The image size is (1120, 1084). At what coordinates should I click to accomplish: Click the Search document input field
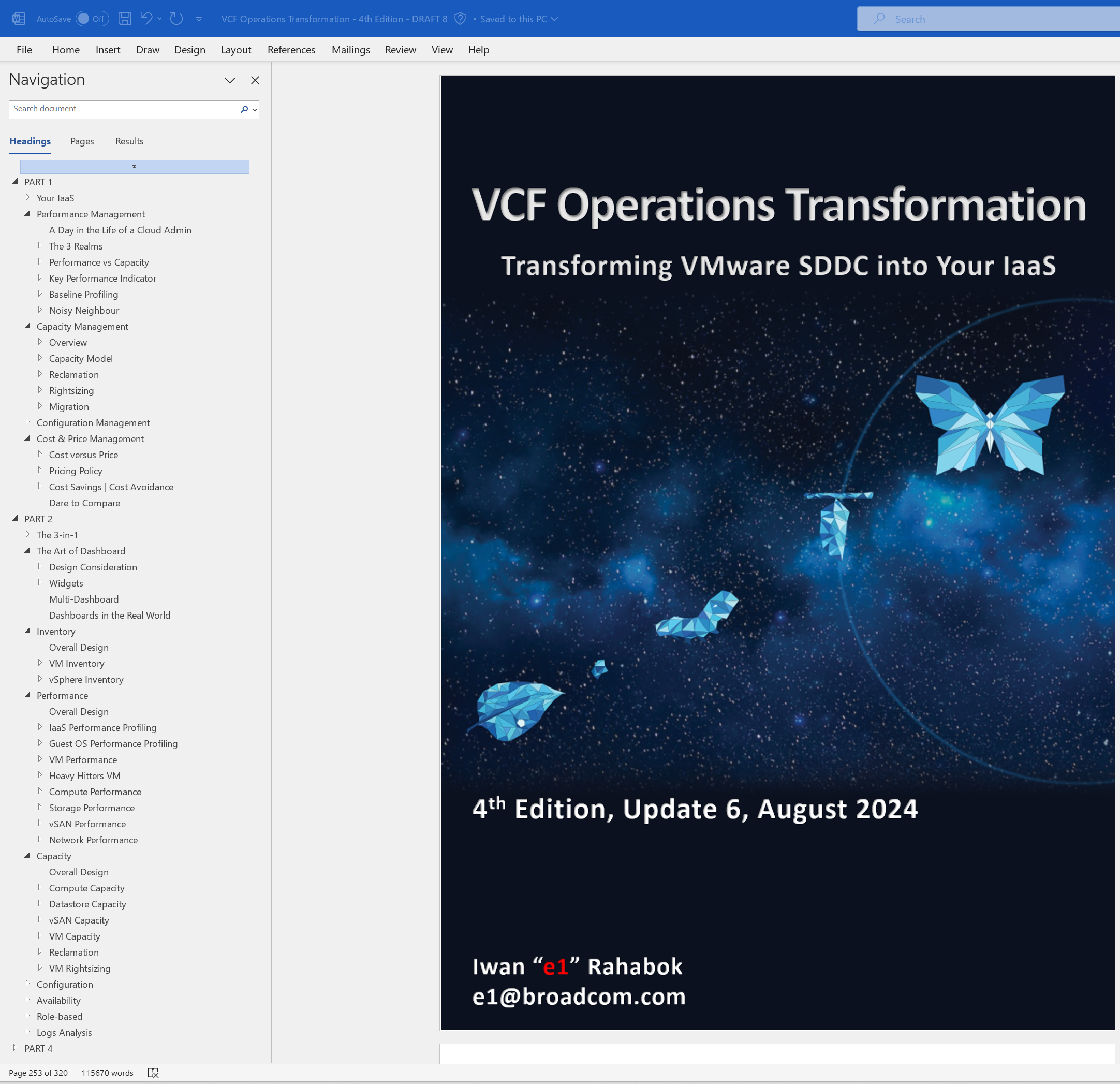[x=123, y=109]
